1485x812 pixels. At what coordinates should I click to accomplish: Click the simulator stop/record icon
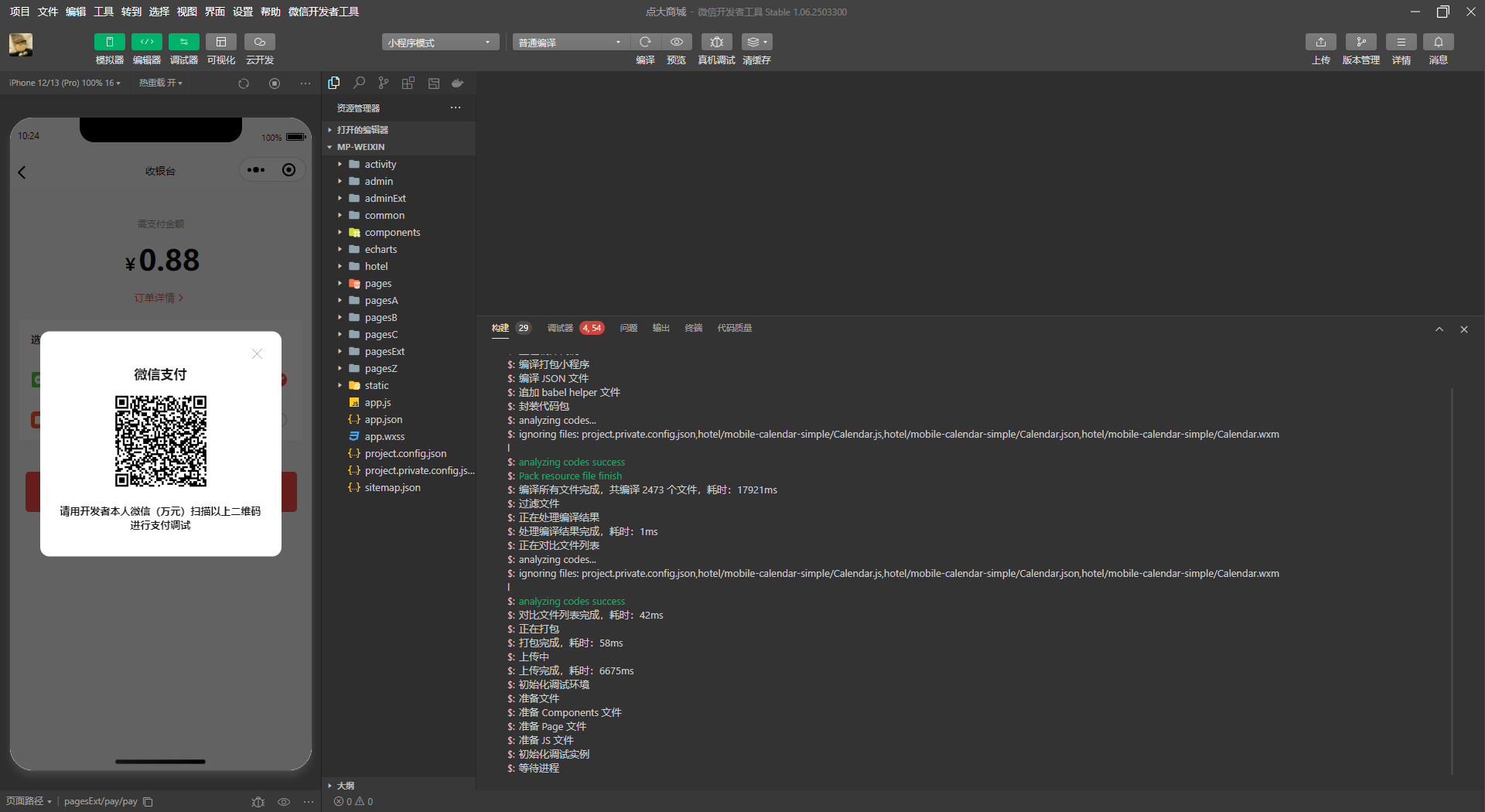pos(275,84)
